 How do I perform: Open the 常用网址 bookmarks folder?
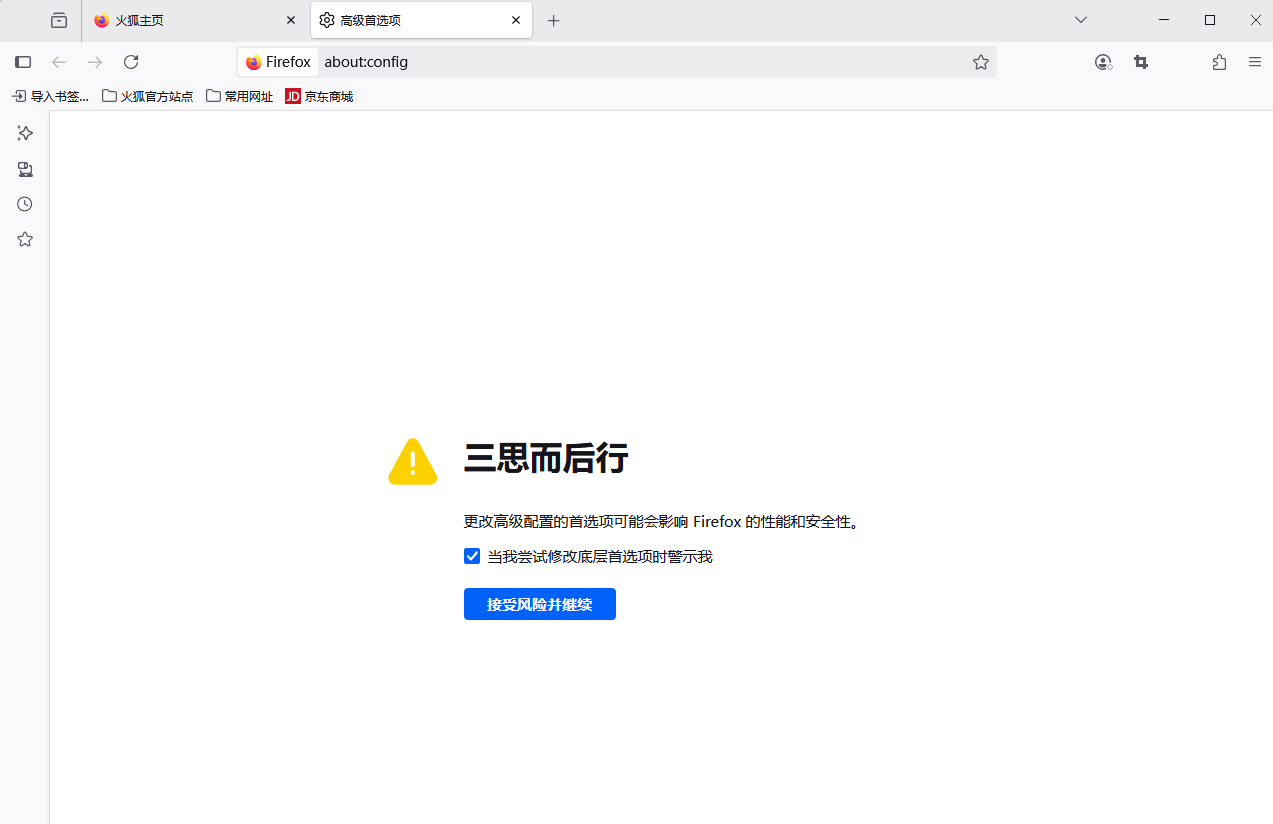240,96
